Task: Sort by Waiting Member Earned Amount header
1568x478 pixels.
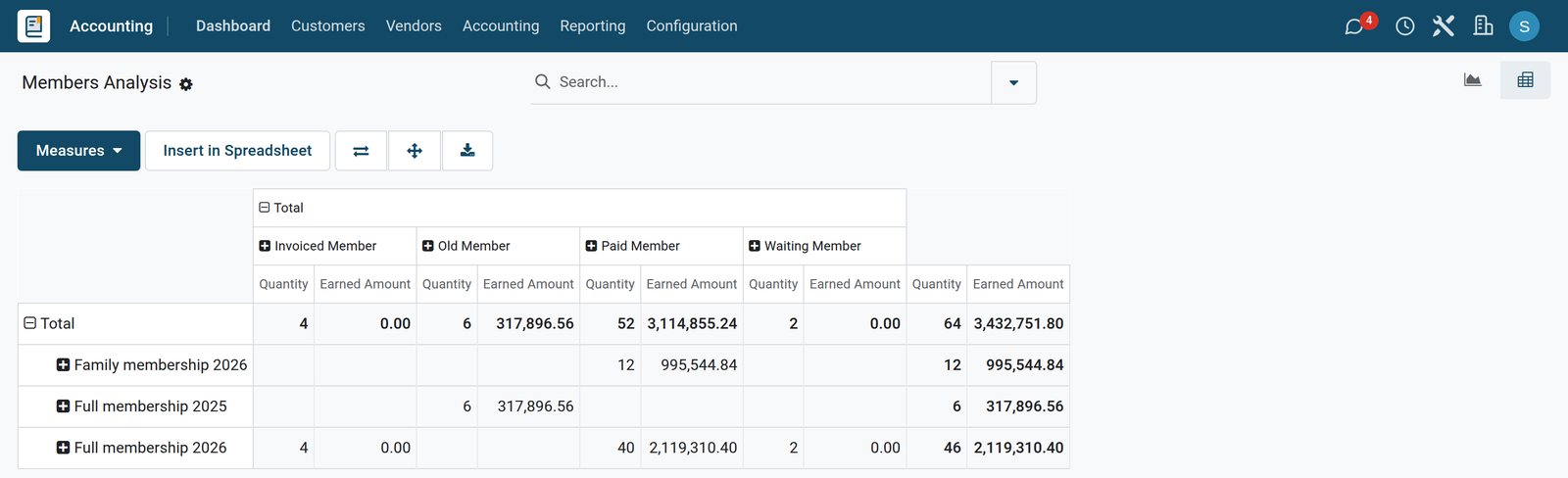Action: click(855, 284)
